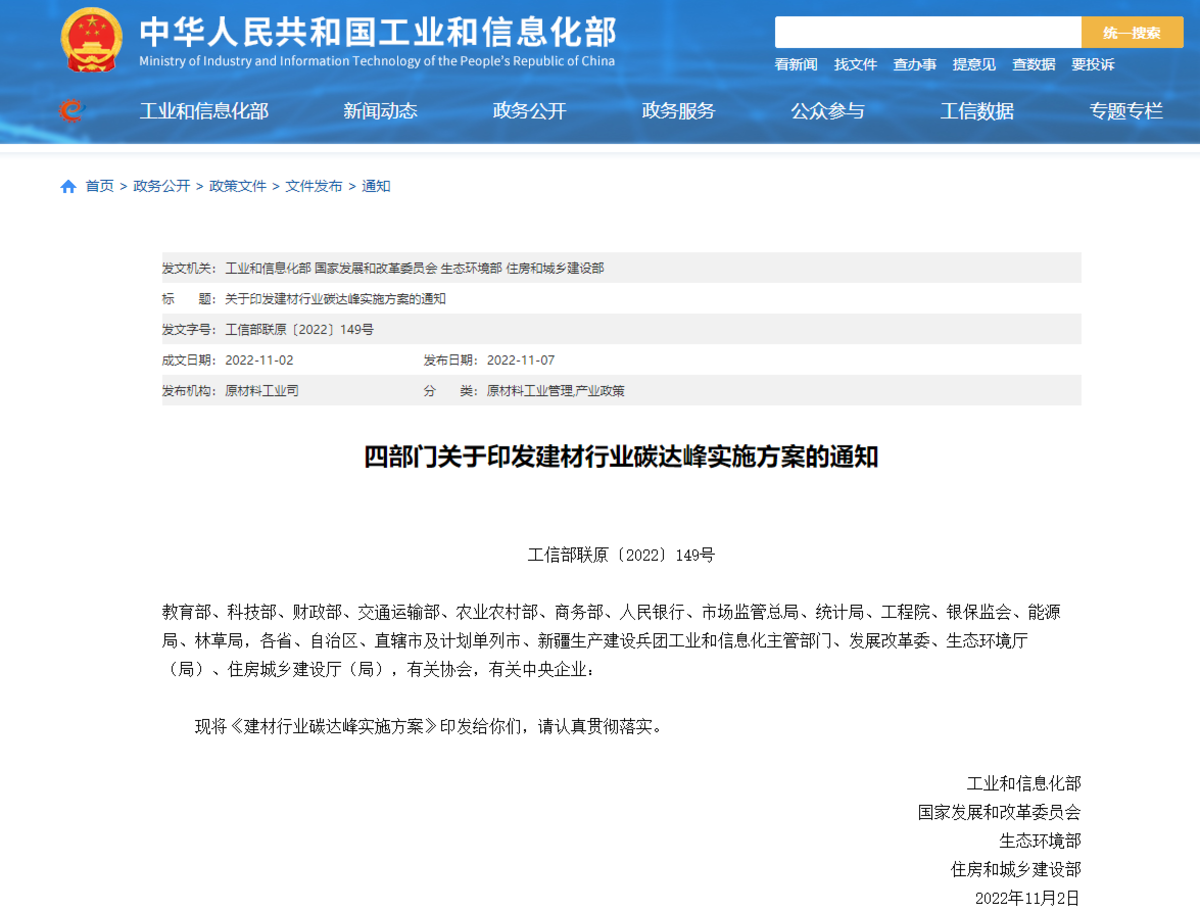
Task: Select the 工业和信息化部 menu item
Action: coord(204,111)
